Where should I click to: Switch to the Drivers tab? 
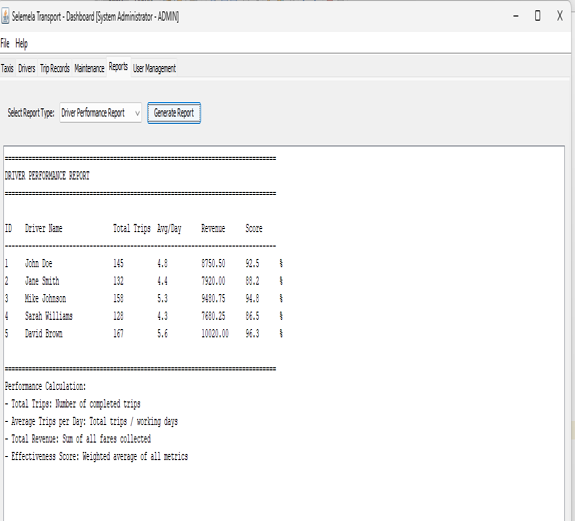[x=27, y=68]
